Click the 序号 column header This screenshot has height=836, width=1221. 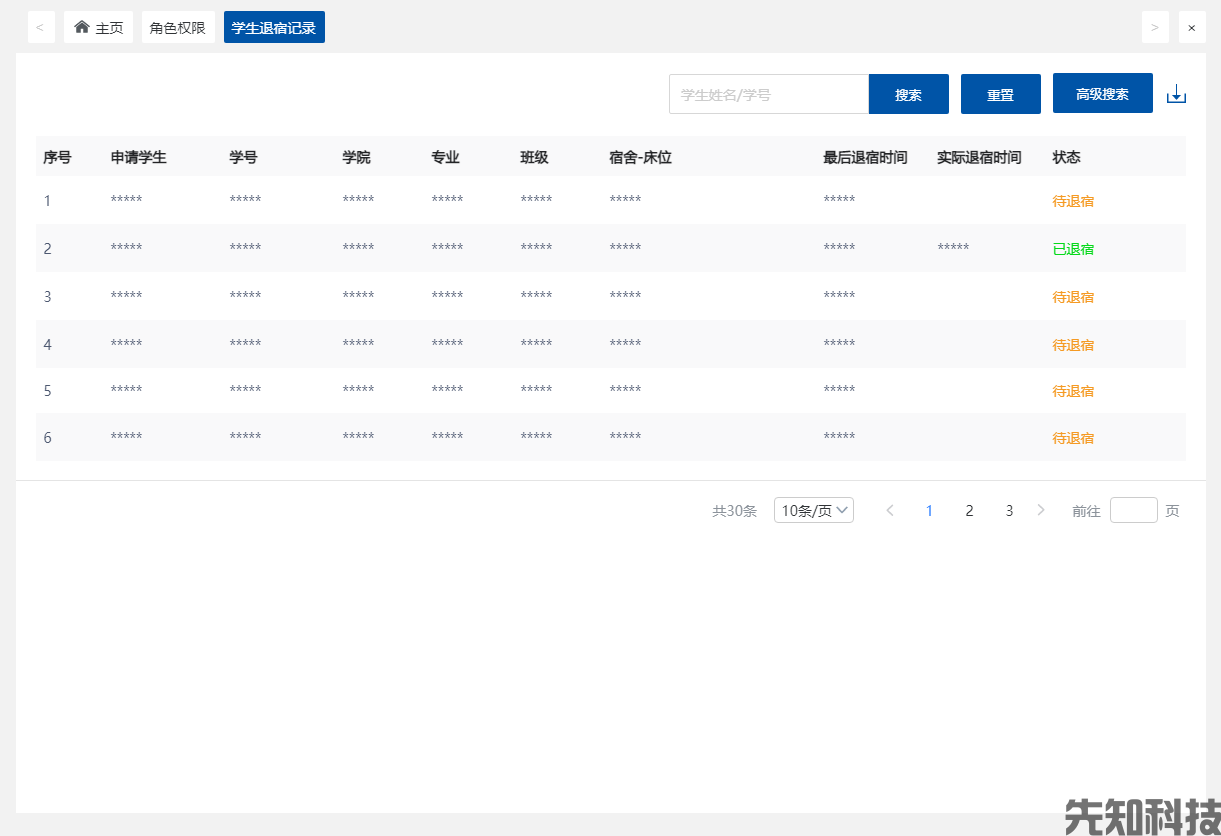[x=57, y=157]
